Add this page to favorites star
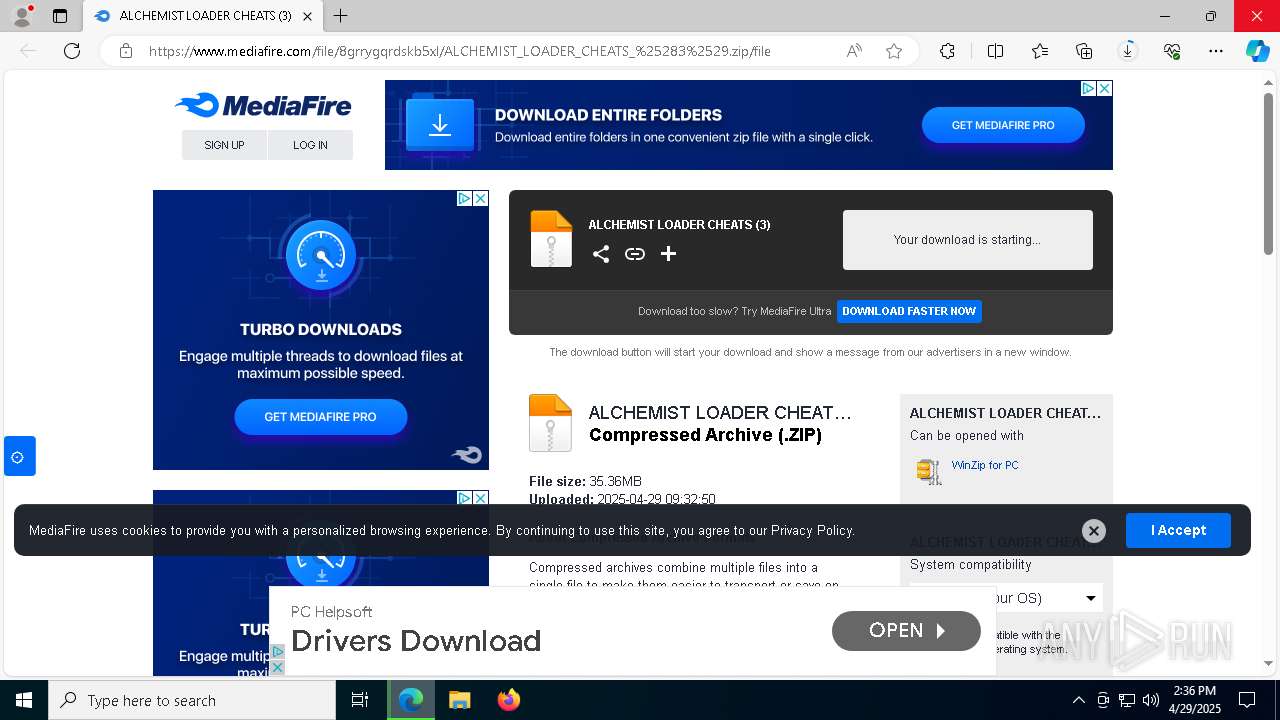Screen dimensions: 1280x720 click(x=894, y=51)
